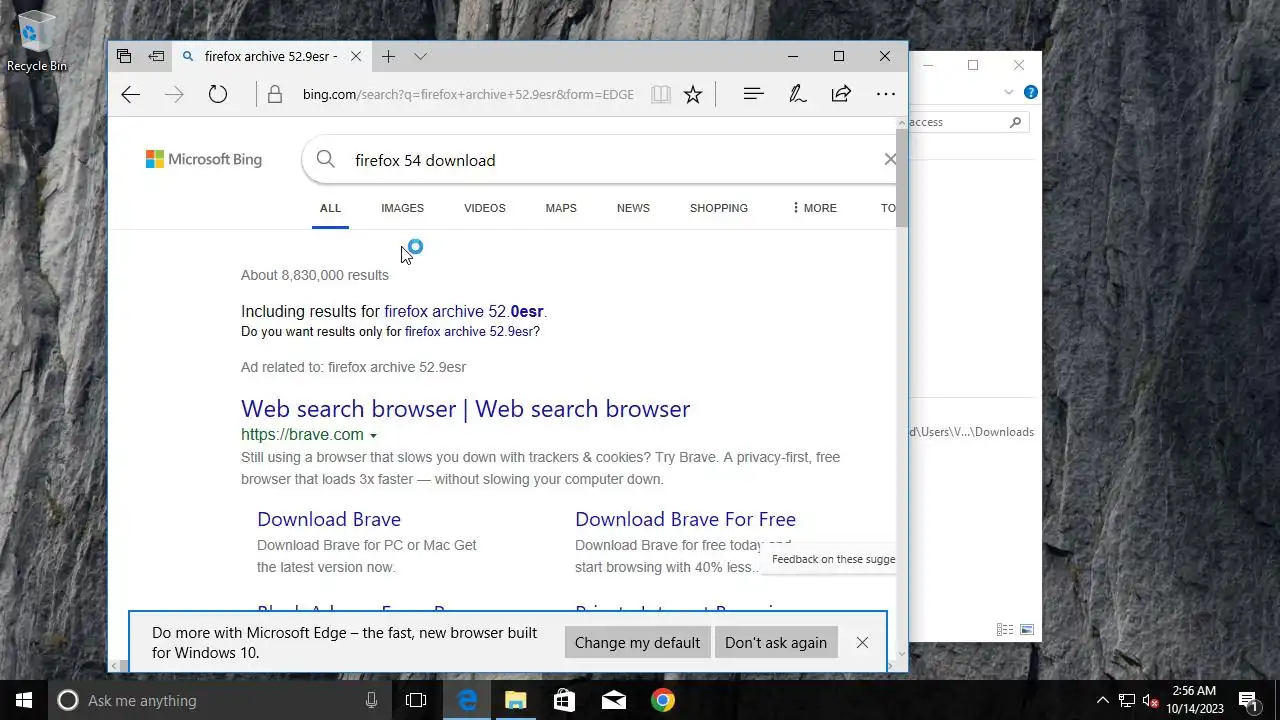The width and height of the screenshot is (1280, 720).
Task: Switch to IMAGES tab
Action: tap(402, 208)
